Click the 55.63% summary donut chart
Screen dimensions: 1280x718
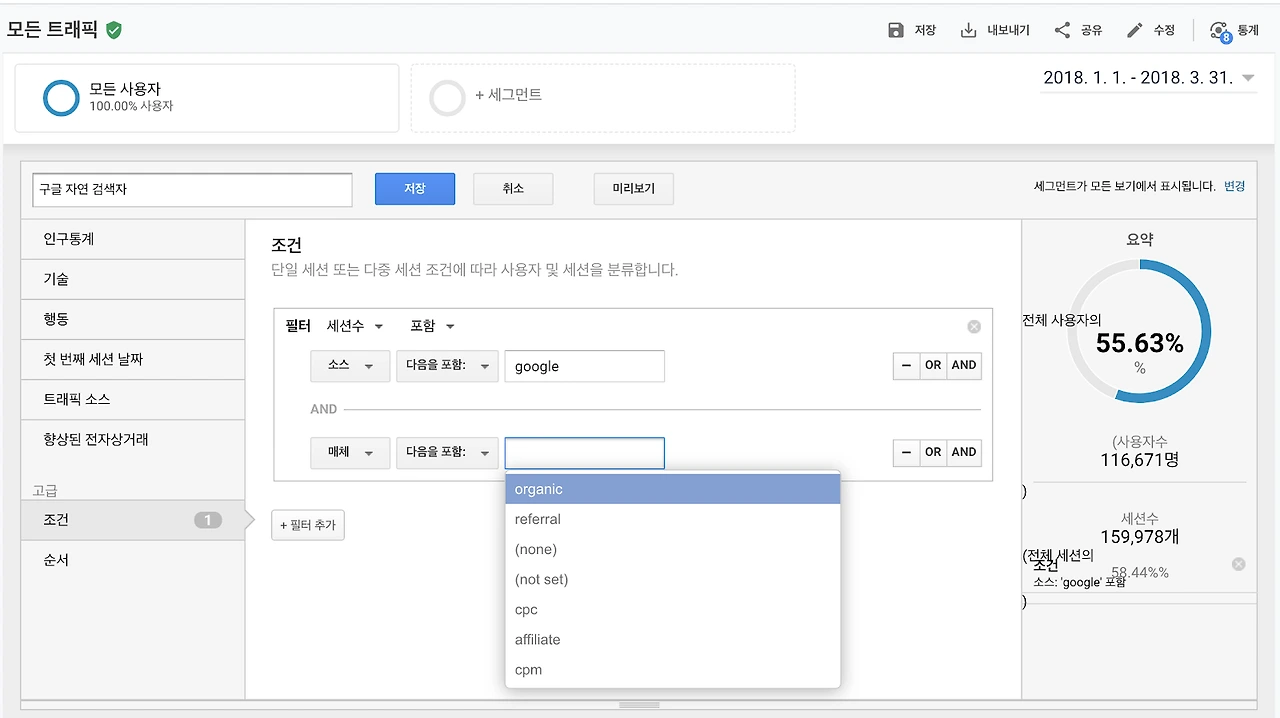(x=1139, y=331)
